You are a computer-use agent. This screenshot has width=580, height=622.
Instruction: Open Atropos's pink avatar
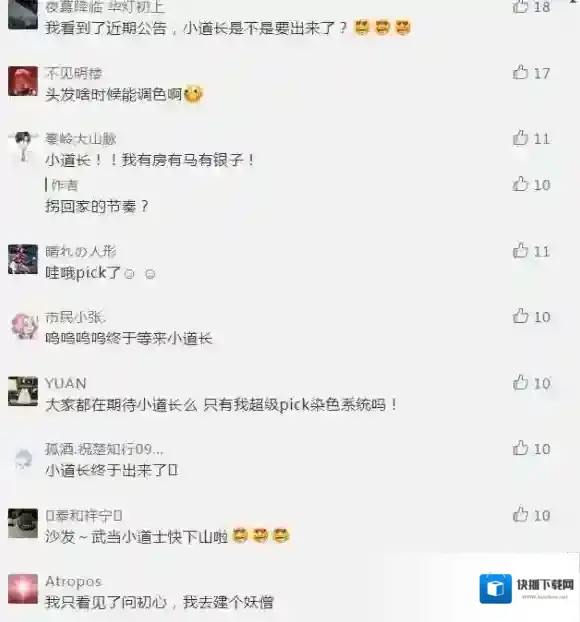(x=23, y=589)
